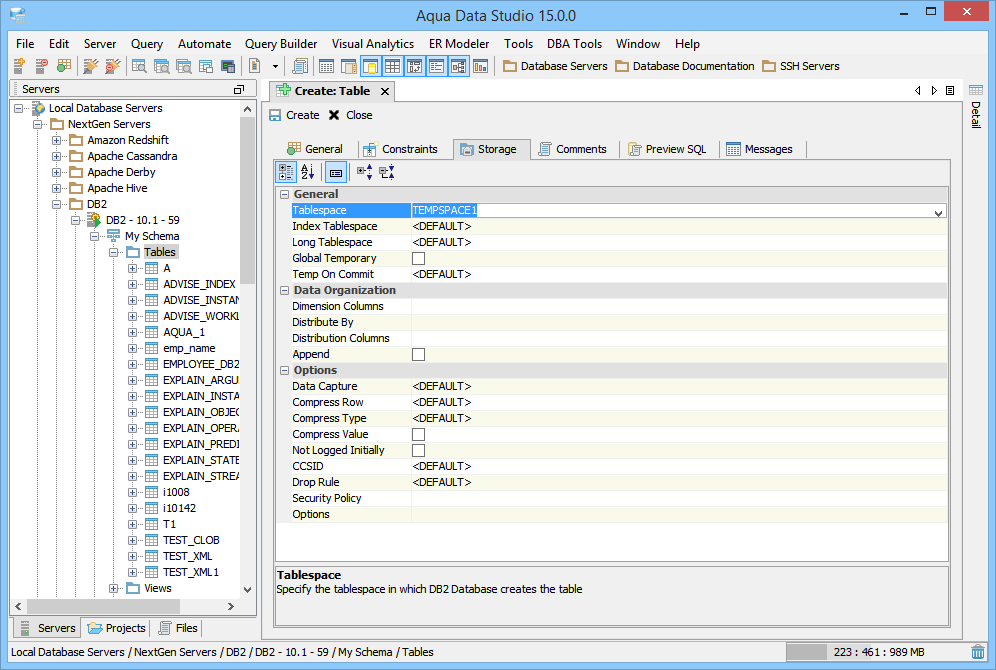Click the Detail panel grid icon at right
The image size is (996, 670).
click(976, 90)
